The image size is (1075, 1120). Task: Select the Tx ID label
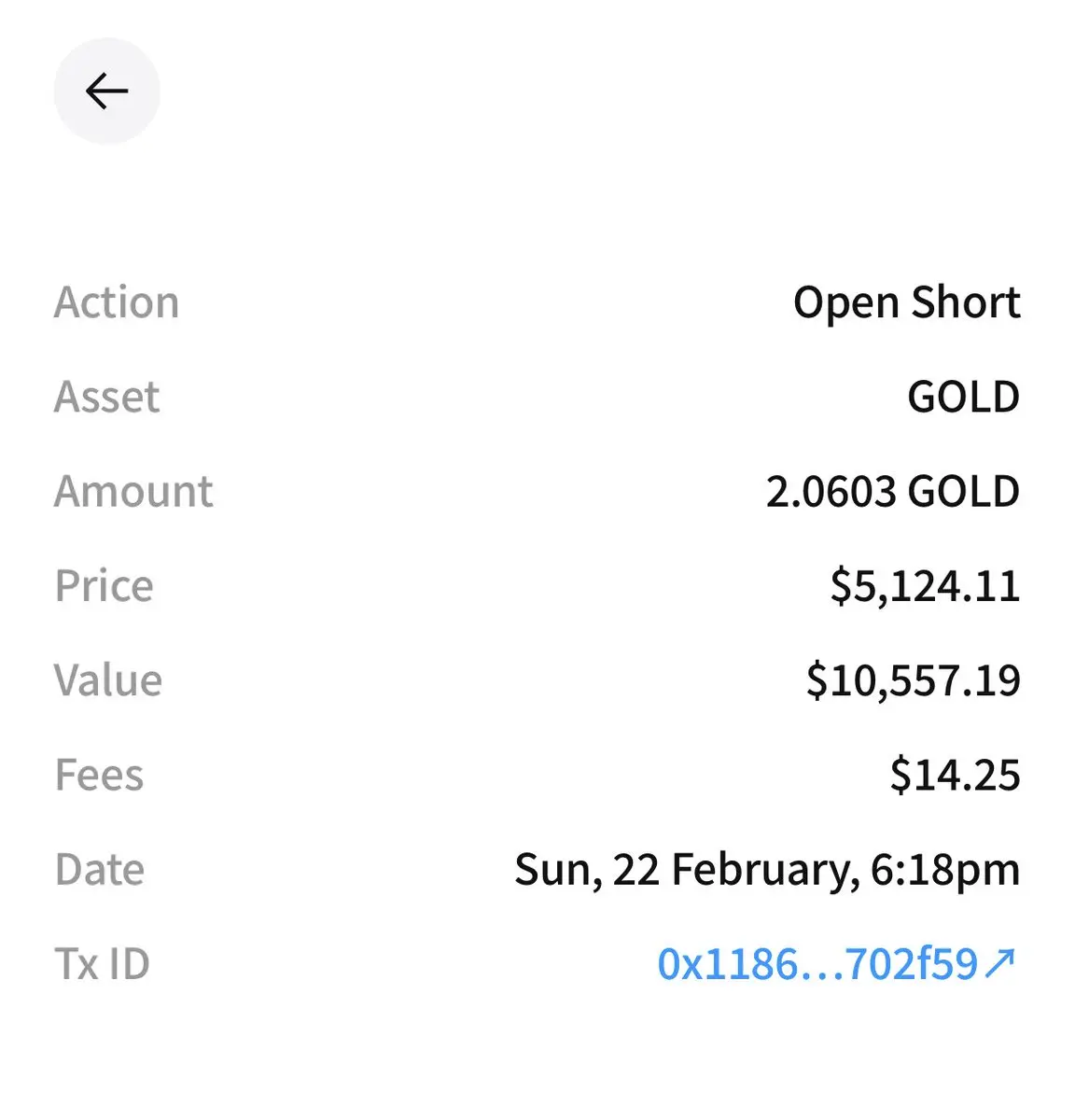tap(102, 964)
